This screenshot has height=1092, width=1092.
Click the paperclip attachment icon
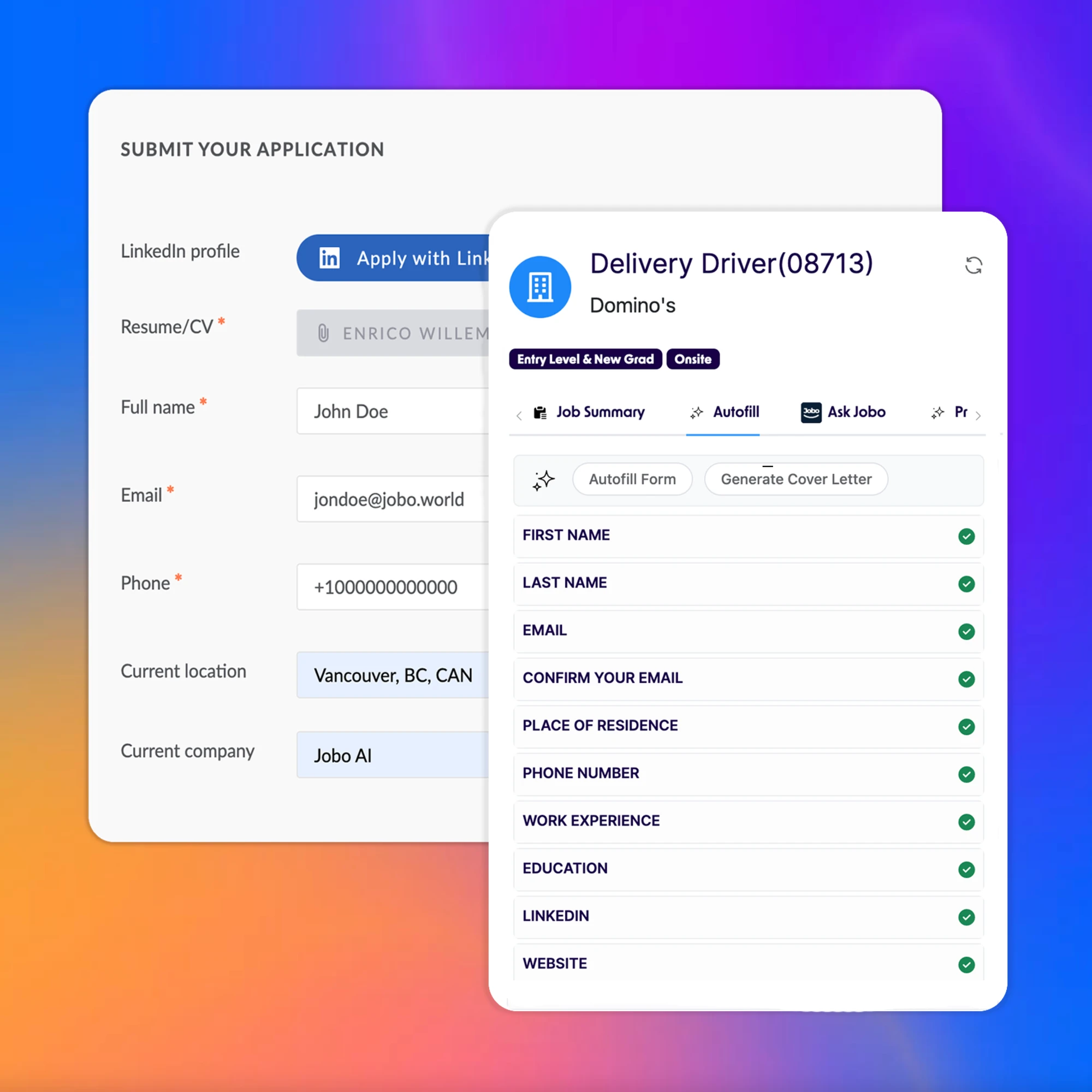coord(323,333)
